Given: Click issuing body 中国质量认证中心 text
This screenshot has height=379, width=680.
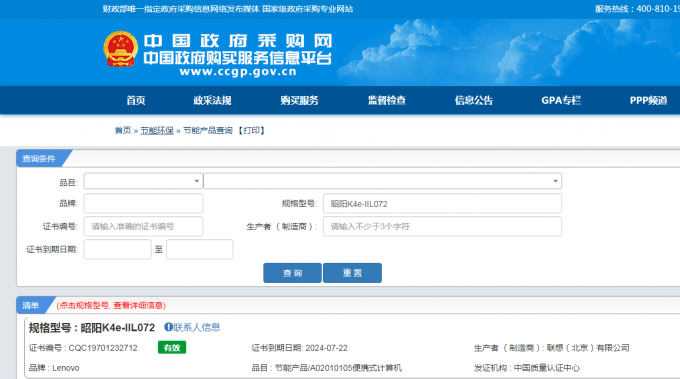Looking at the screenshot, I should tap(546, 368).
